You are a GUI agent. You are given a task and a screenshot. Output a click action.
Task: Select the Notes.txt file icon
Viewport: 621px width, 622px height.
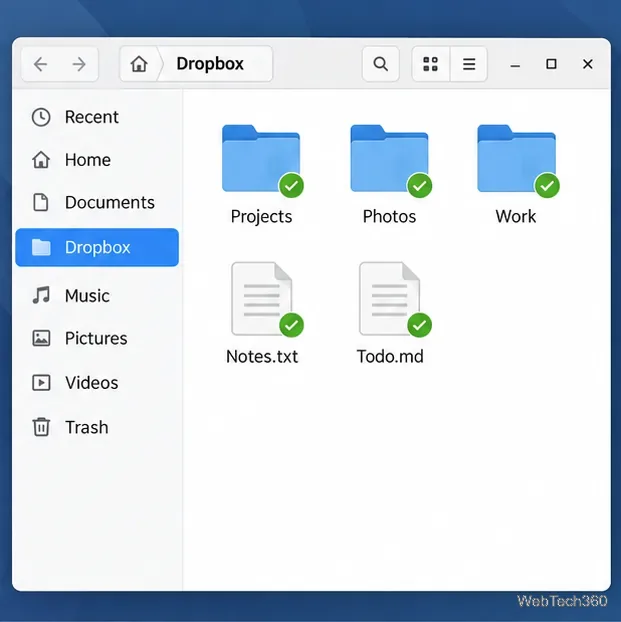(x=261, y=298)
